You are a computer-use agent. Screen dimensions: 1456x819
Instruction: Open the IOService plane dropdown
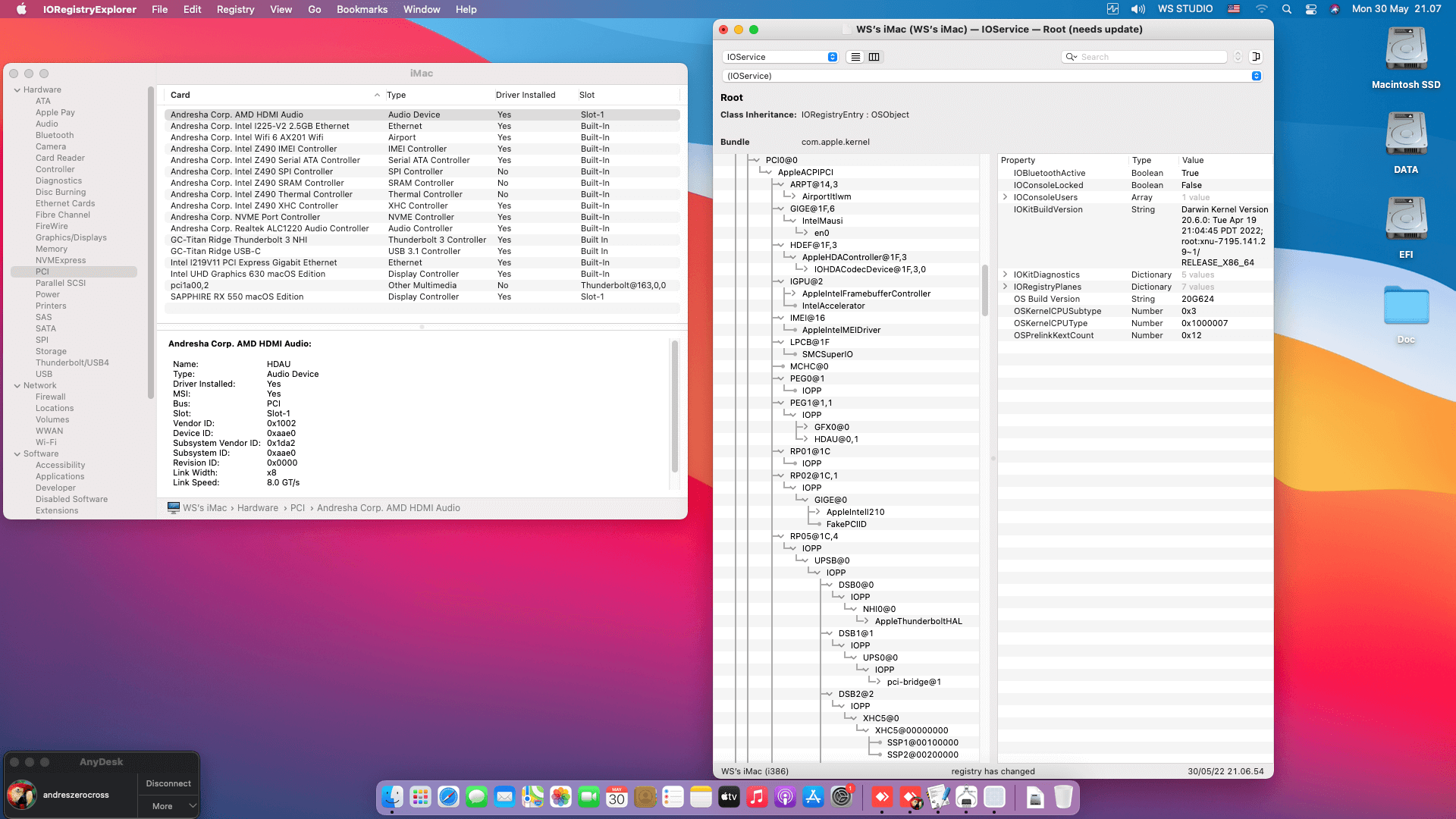(781, 57)
